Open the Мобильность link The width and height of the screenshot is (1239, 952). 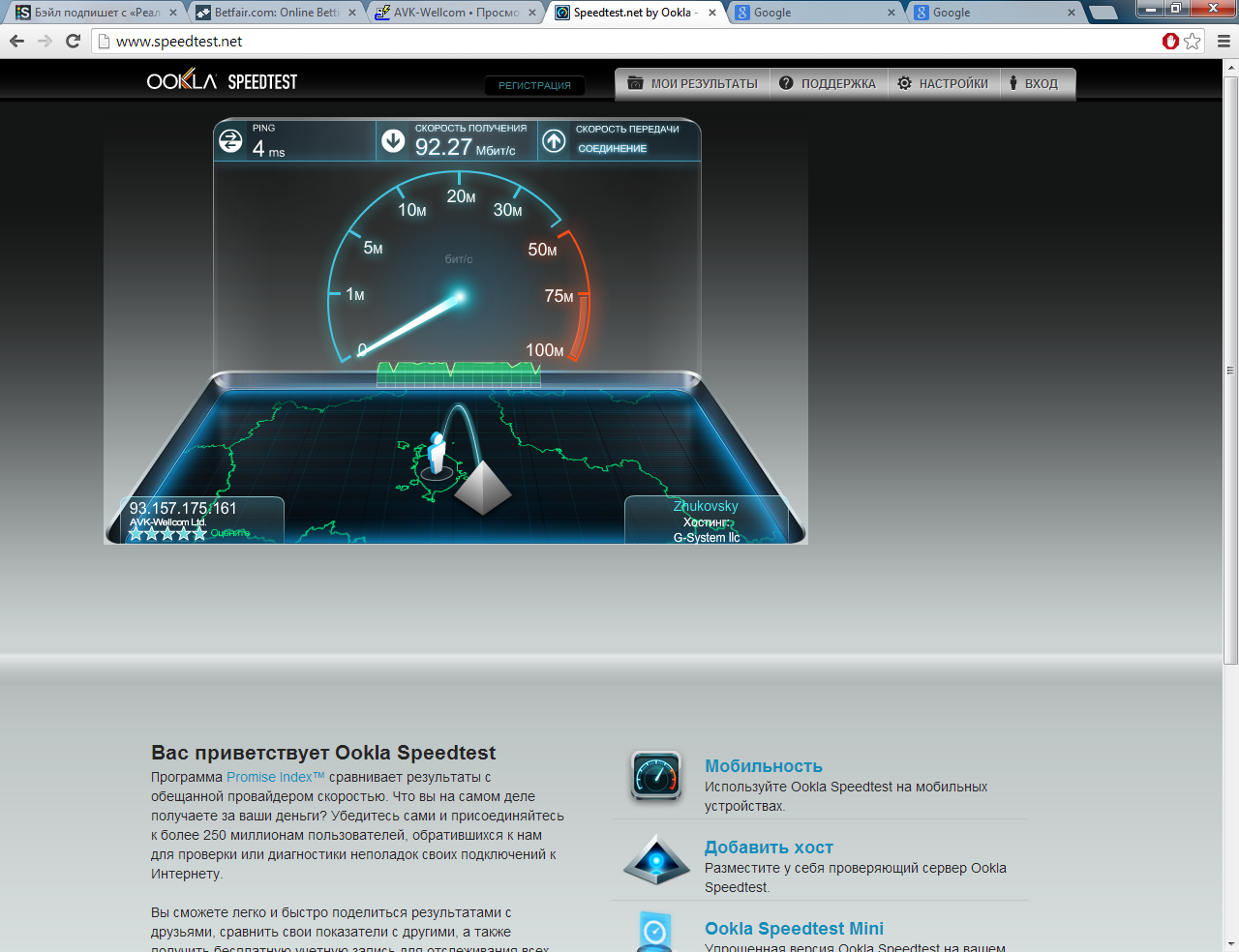tap(764, 766)
